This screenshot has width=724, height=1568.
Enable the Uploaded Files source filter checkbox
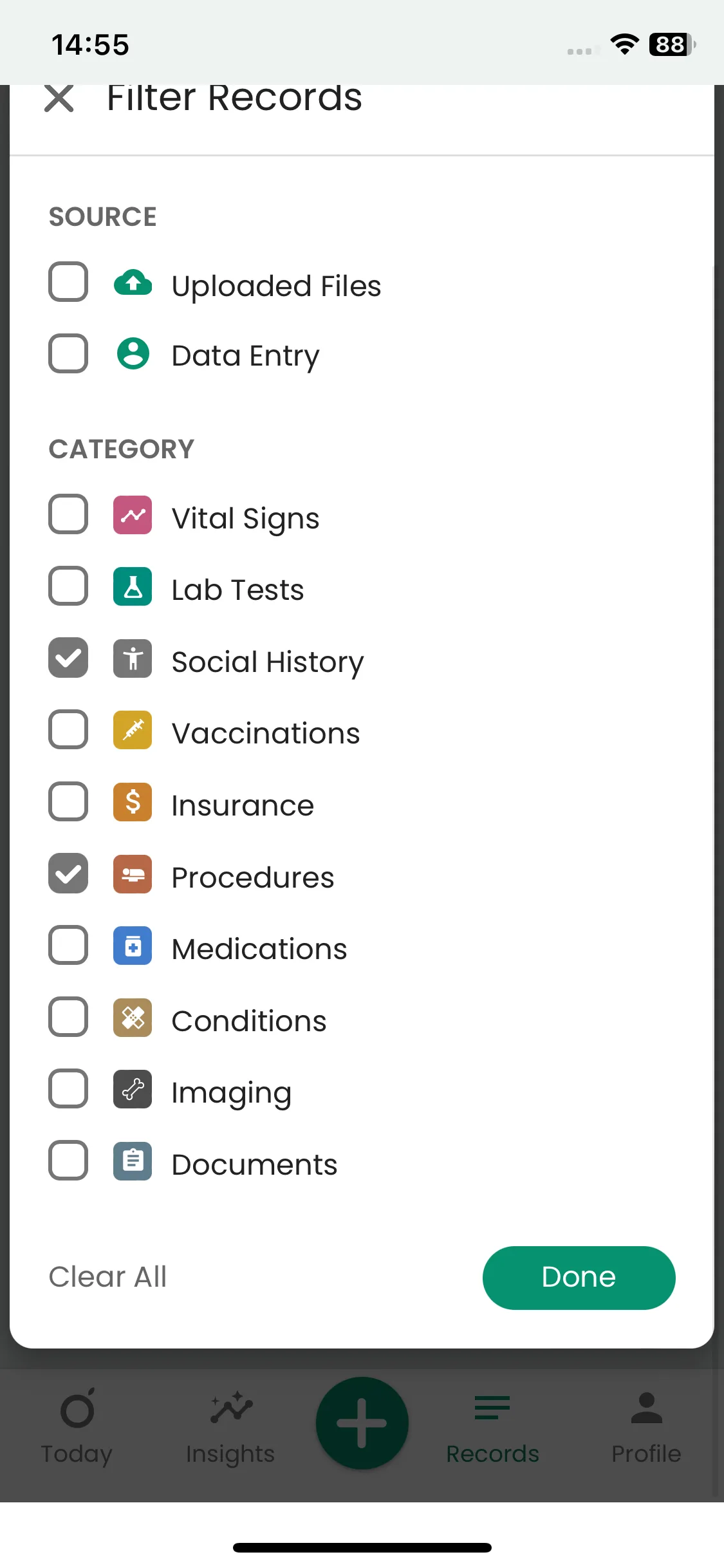click(68, 282)
